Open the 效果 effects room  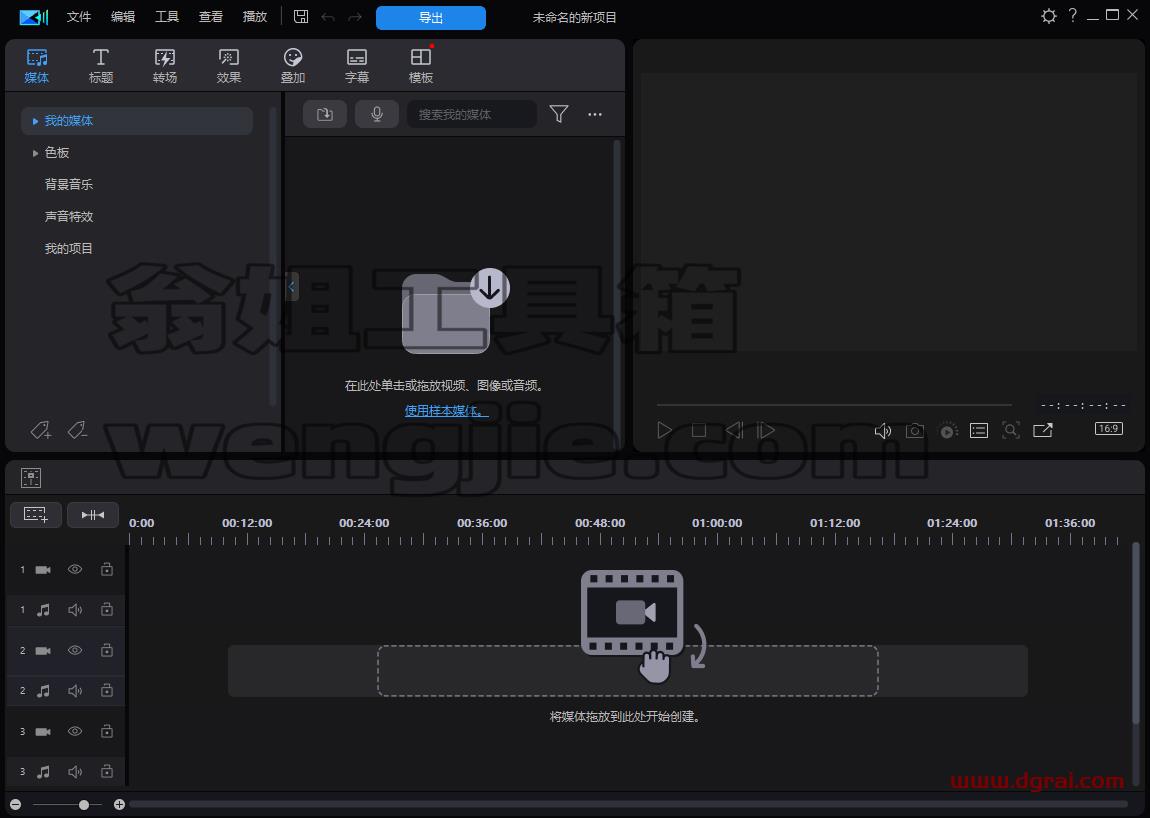point(229,66)
